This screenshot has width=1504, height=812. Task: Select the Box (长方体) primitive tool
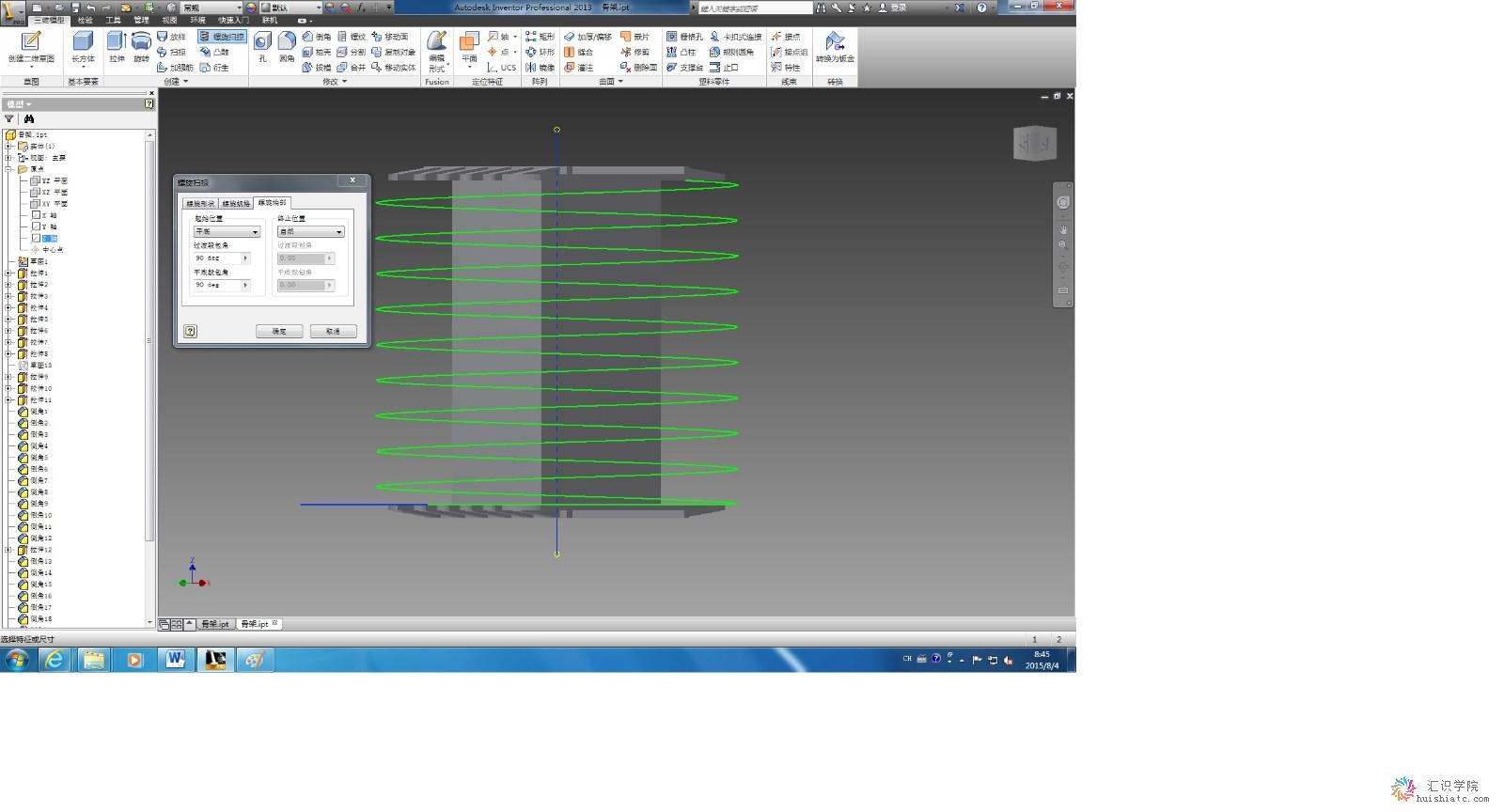click(83, 47)
